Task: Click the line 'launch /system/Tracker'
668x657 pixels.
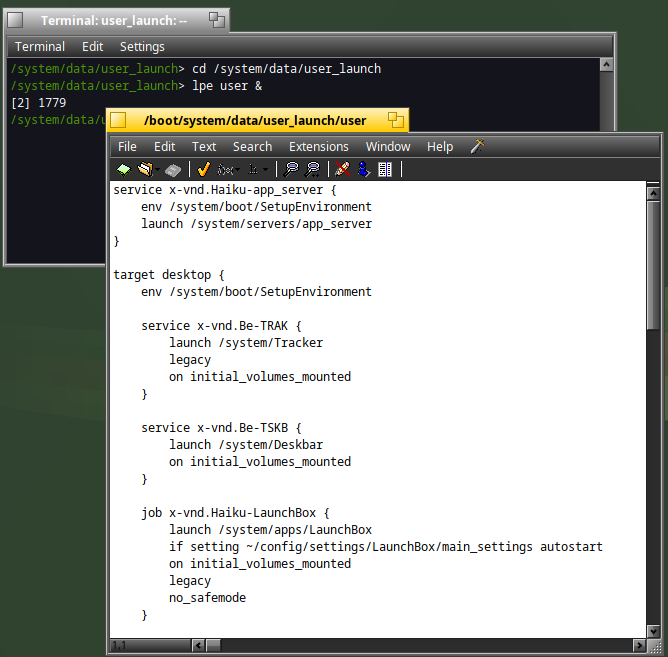Action: pos(246,343)
